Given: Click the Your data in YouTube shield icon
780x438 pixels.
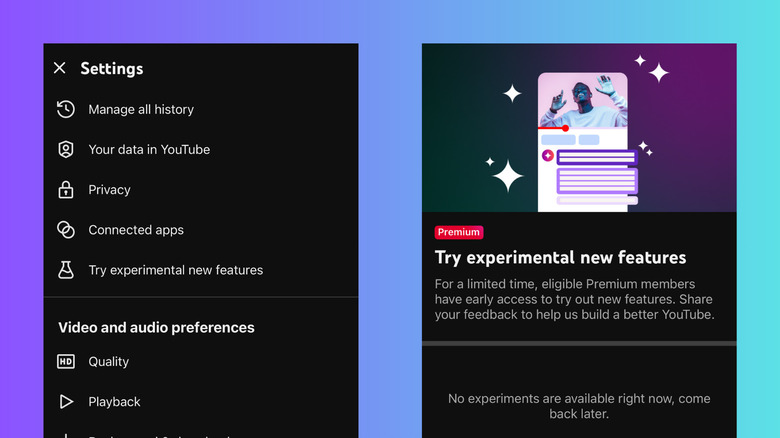Looking at the screenshot, I should [x=66, y=149].
